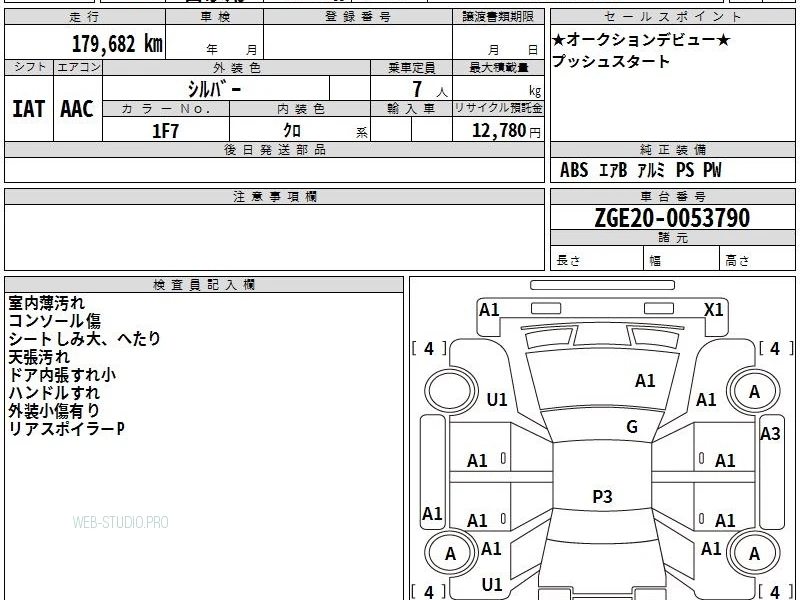Select the プッシュスタート sales point line
Image resolution: width=800 pixels, height=600 pixels.
(x=611, y=61)
